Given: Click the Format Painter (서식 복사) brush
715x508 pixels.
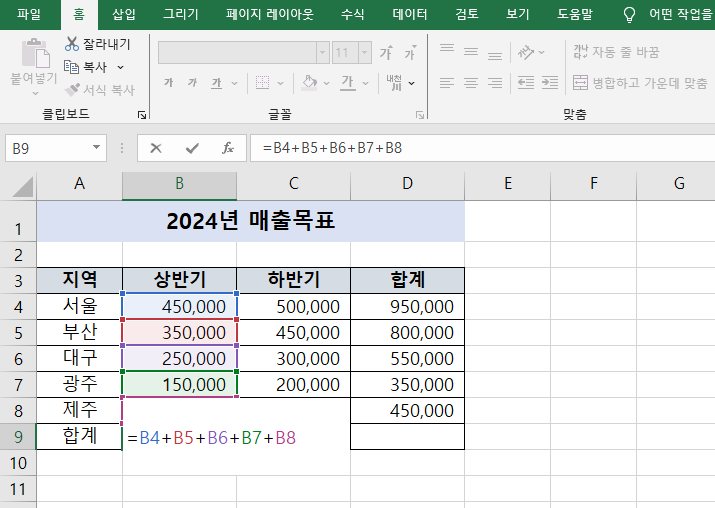Looking at the screenshot, I should (72, 89).
